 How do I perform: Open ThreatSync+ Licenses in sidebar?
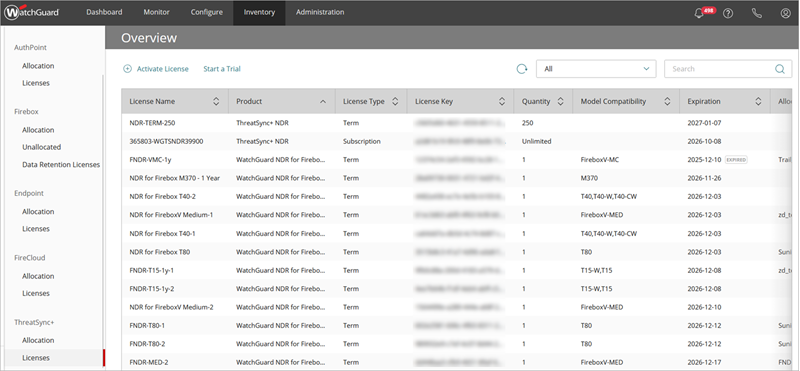[36, 358]
